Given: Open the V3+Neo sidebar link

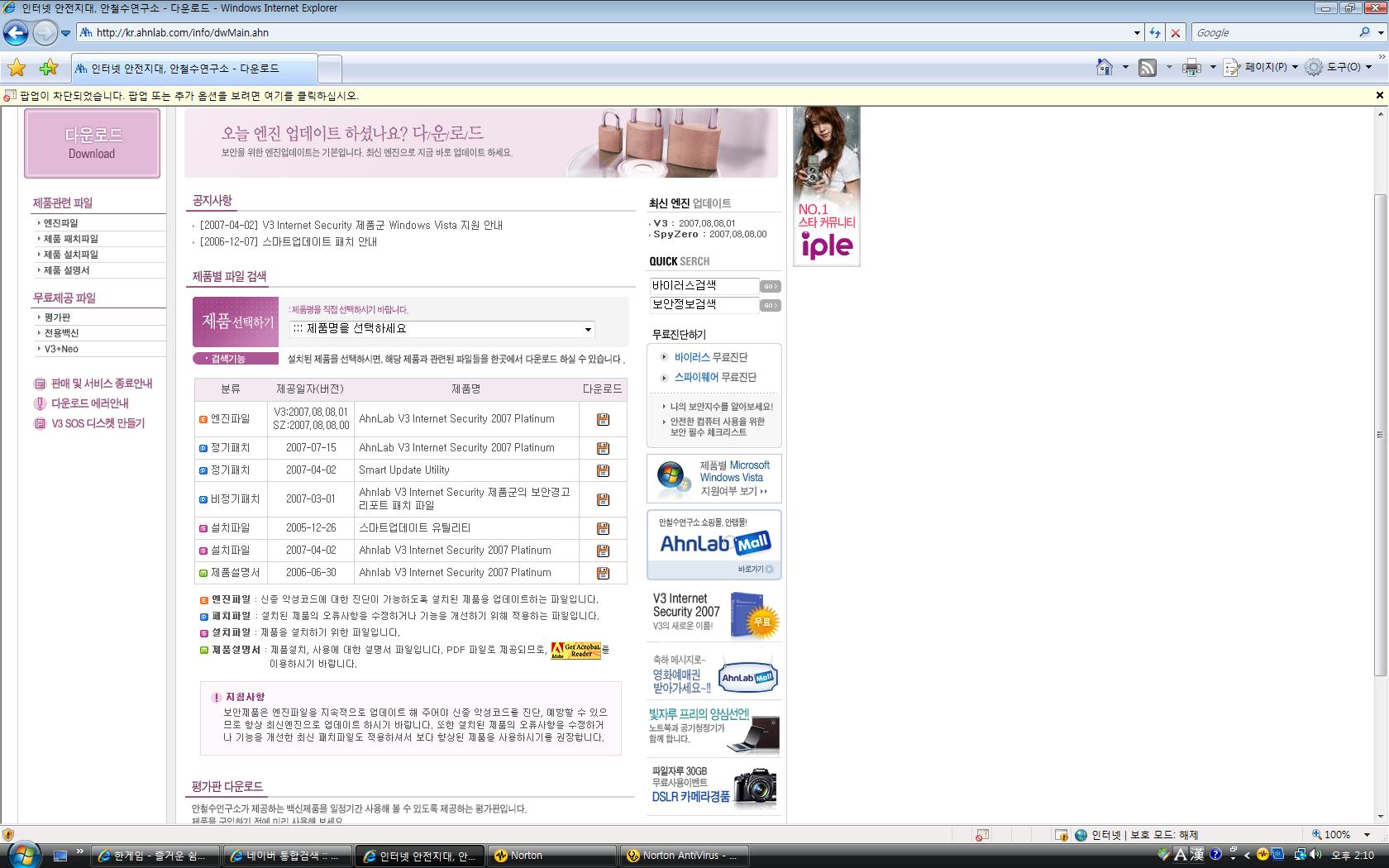Looking at the screenshot, I should click(61, 349).
